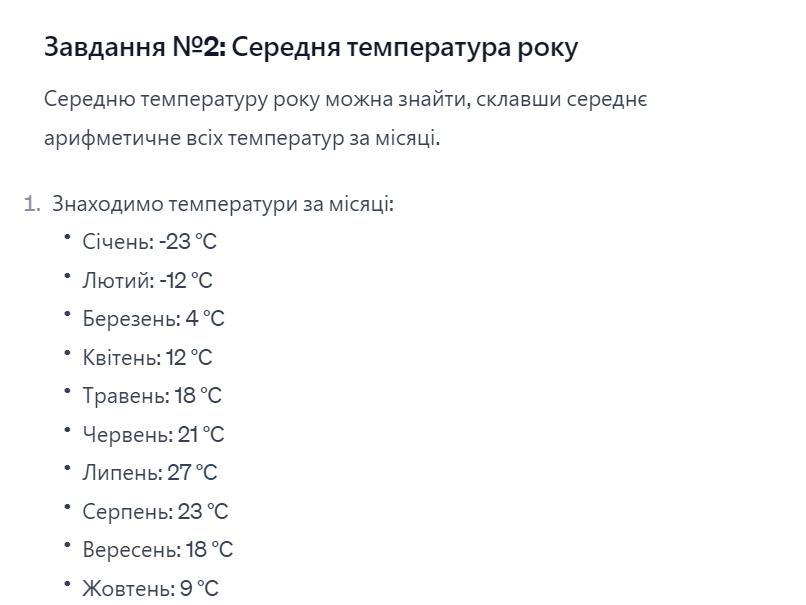The image size is (806, 605).
Task: Click the heading "Завдання №2: Середня температура року"
Action: coord(311,47)
